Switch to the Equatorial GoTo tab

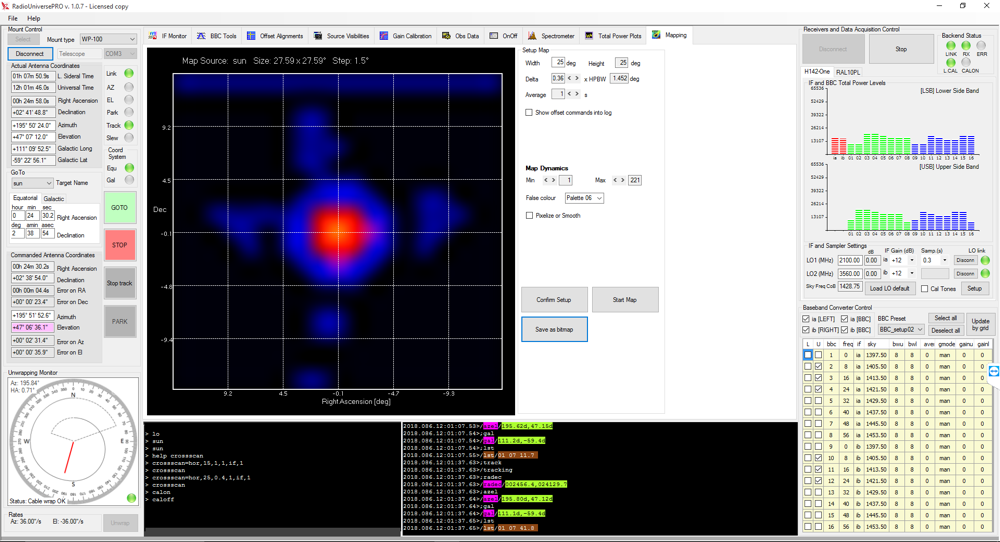click(x=26, y=198)
